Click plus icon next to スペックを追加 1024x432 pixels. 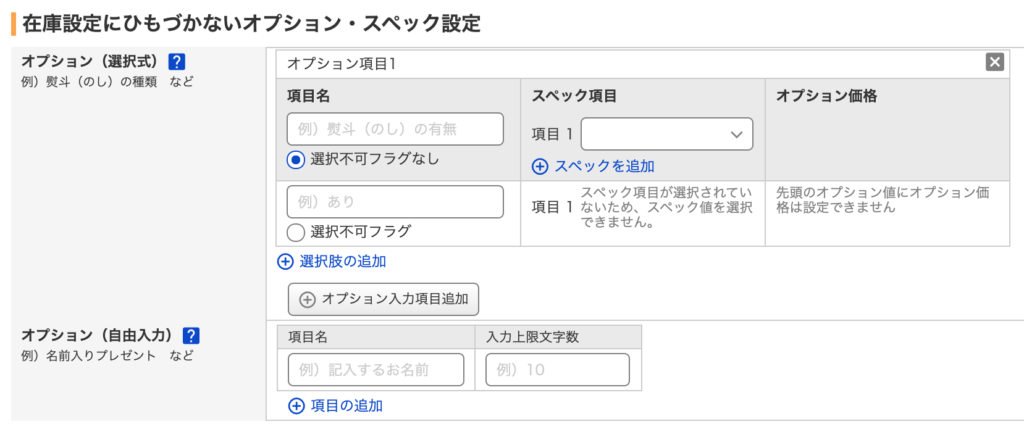[540, 166]
